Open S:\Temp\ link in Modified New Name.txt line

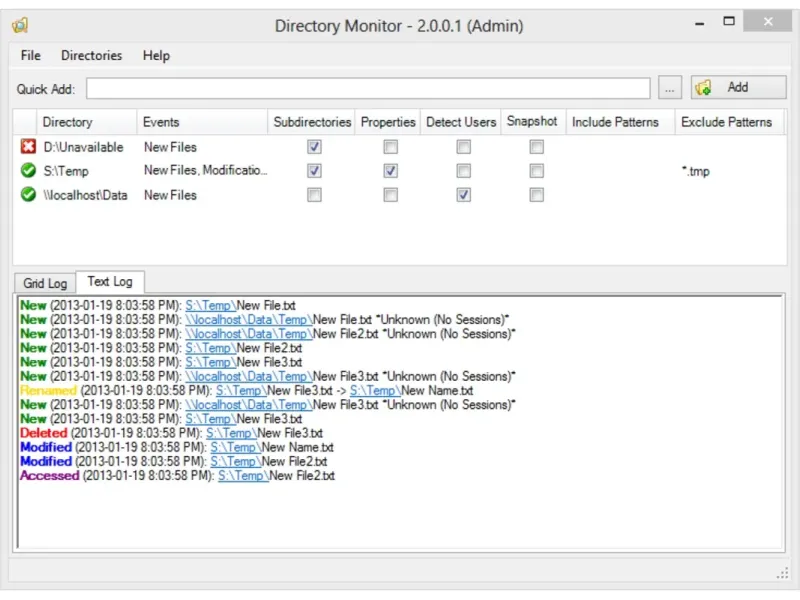pos(236,447)
